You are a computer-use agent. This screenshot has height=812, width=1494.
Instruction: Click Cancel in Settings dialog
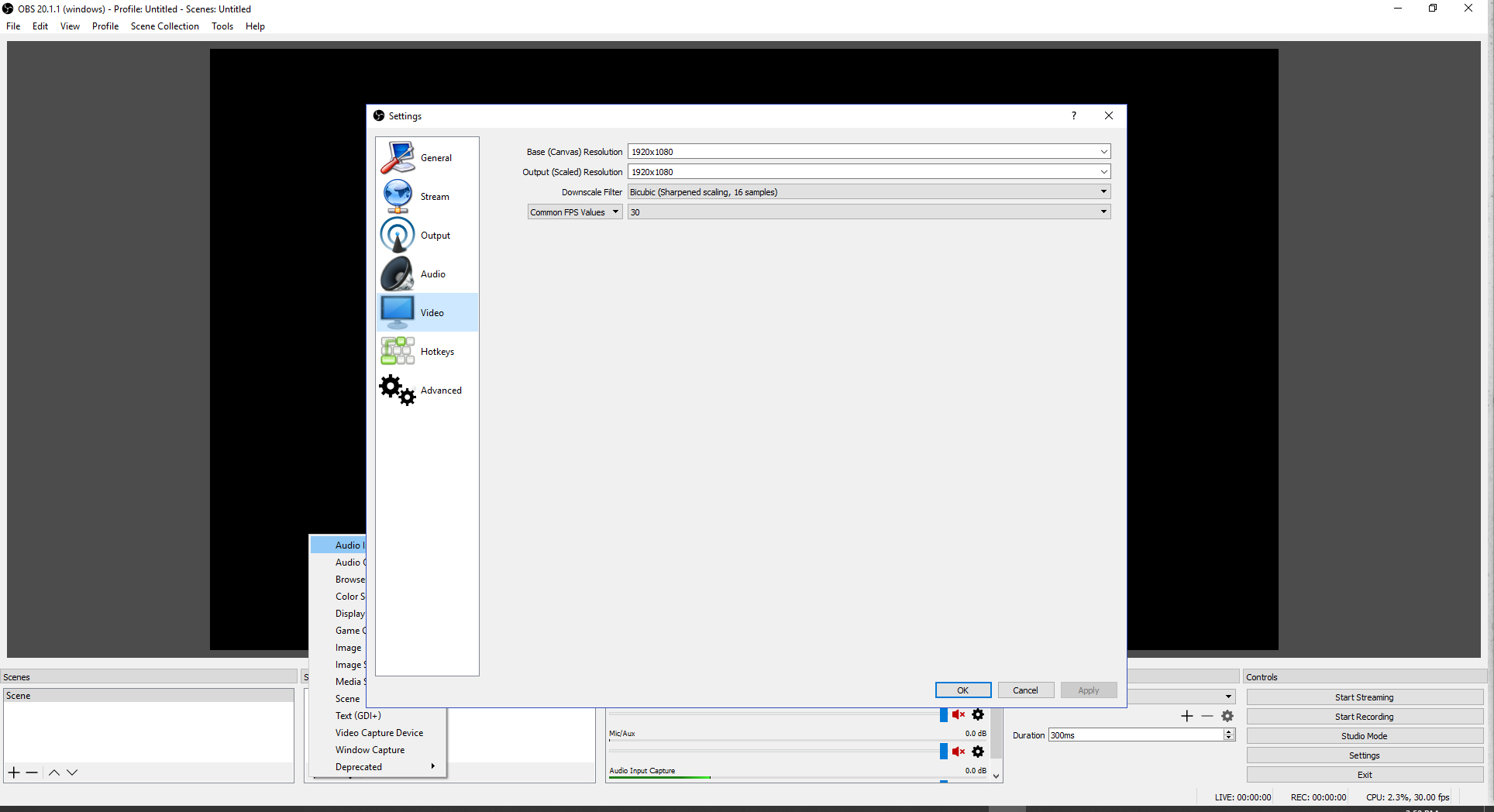1026,690
